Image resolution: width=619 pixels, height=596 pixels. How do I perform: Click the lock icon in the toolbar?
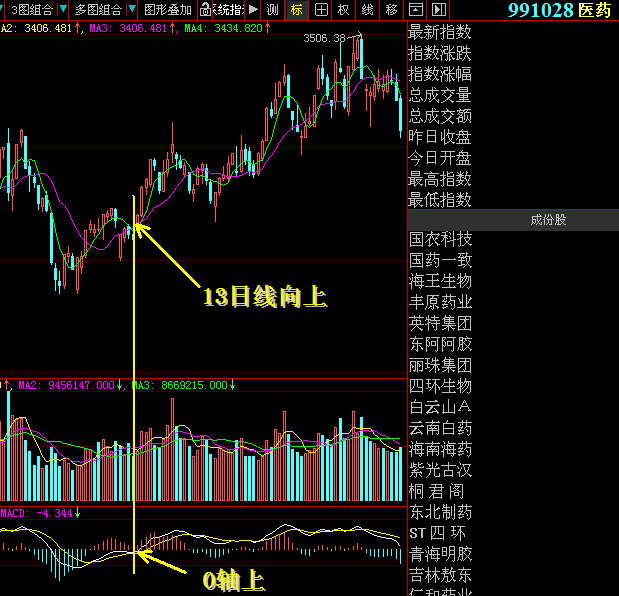[205, 10]
